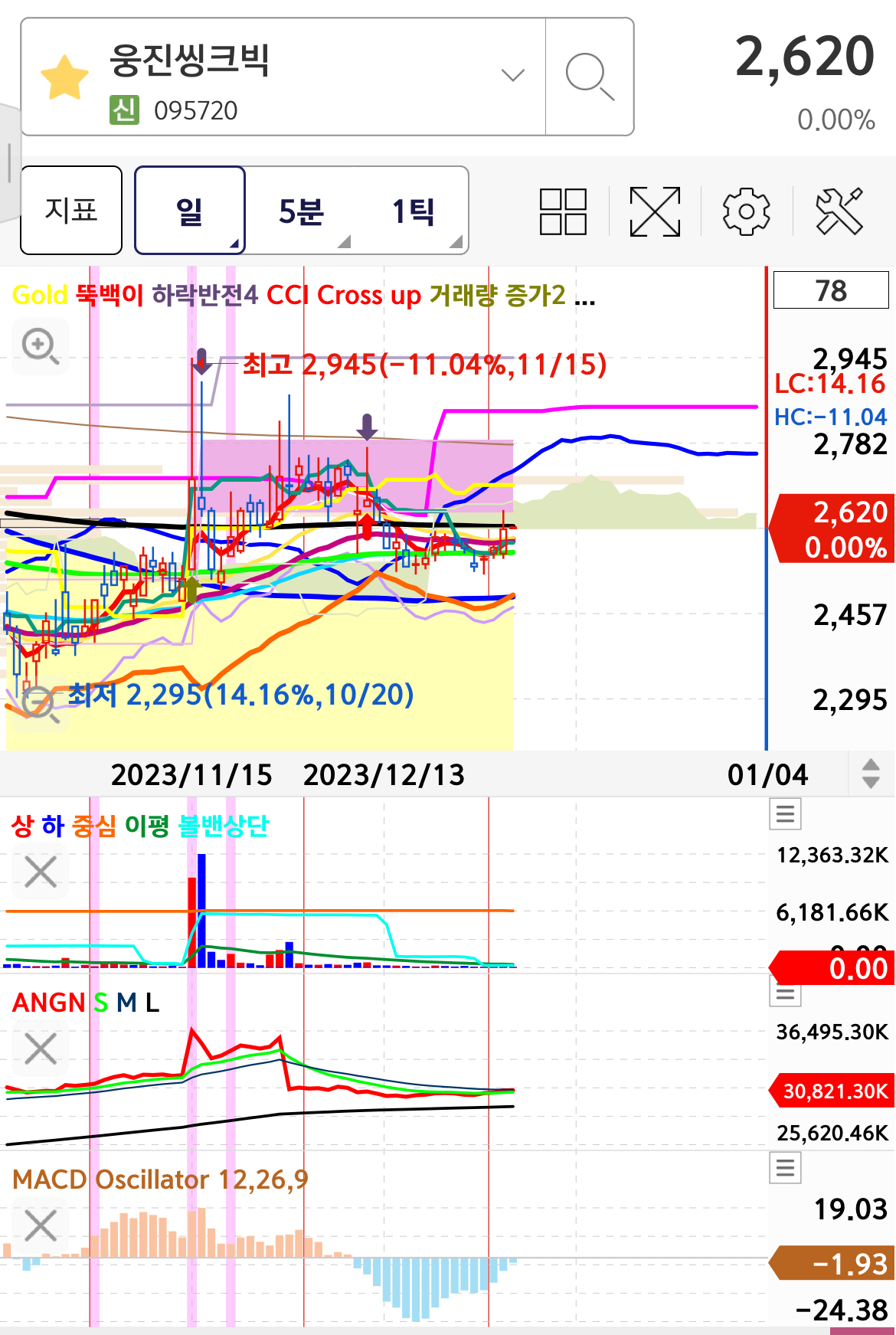Open menu for the MACD Oscillator panel
896x1335 pixels.
(x=786, y=1168)
